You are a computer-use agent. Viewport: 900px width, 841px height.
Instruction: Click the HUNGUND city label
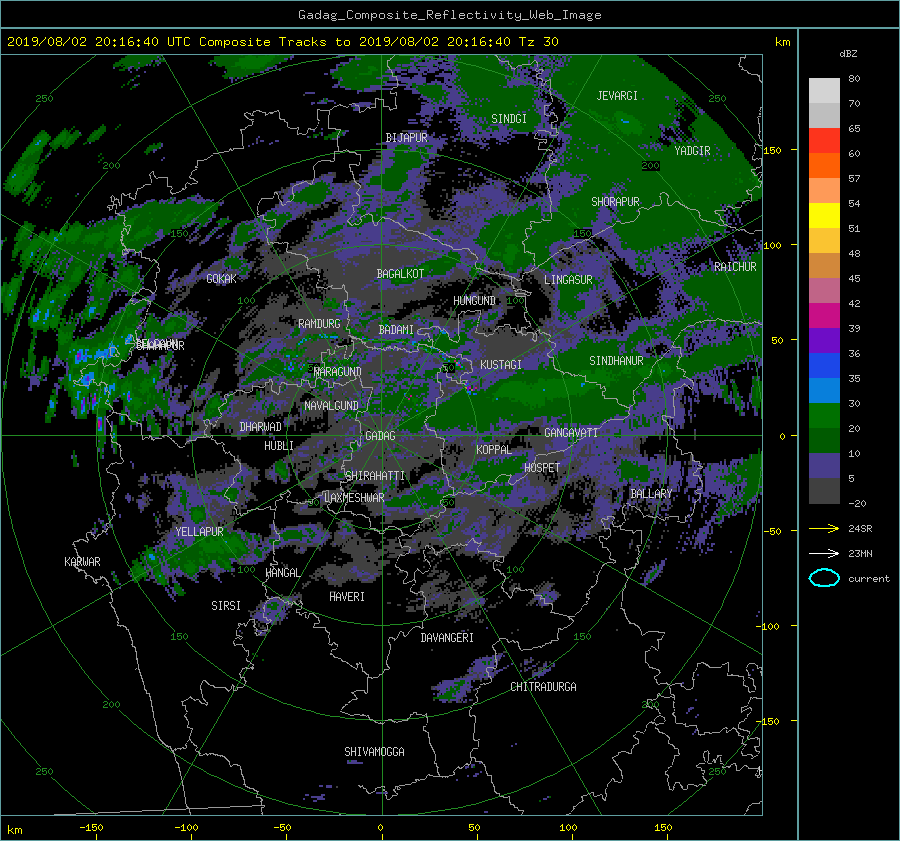pyautogui.click(x=474, y=300)
